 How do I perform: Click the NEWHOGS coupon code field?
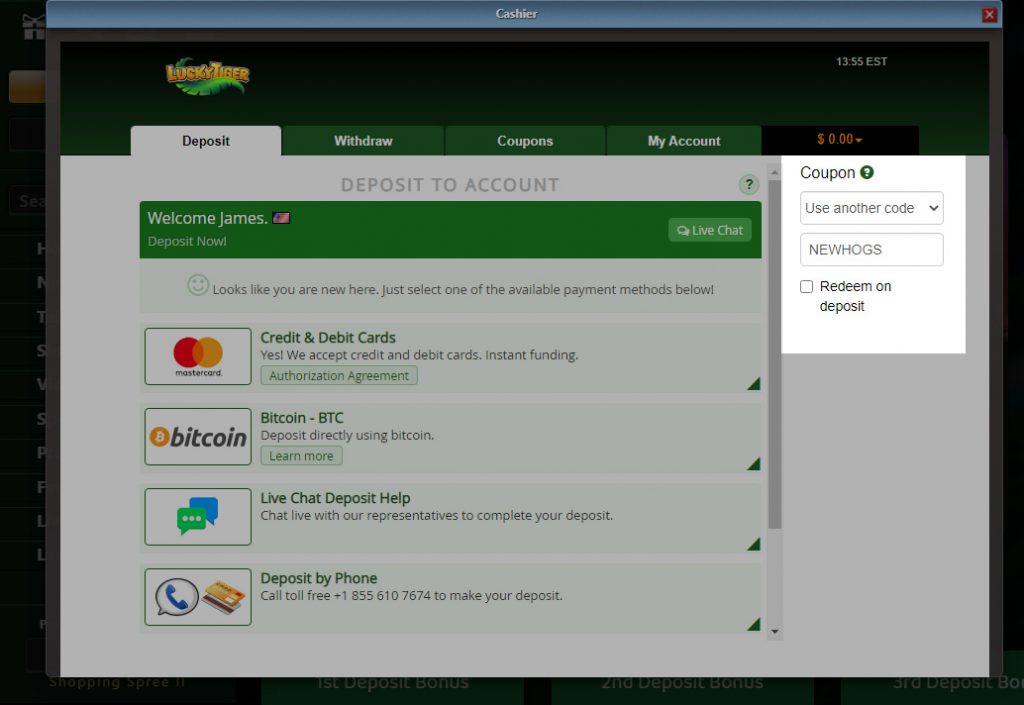click(870, 250)
